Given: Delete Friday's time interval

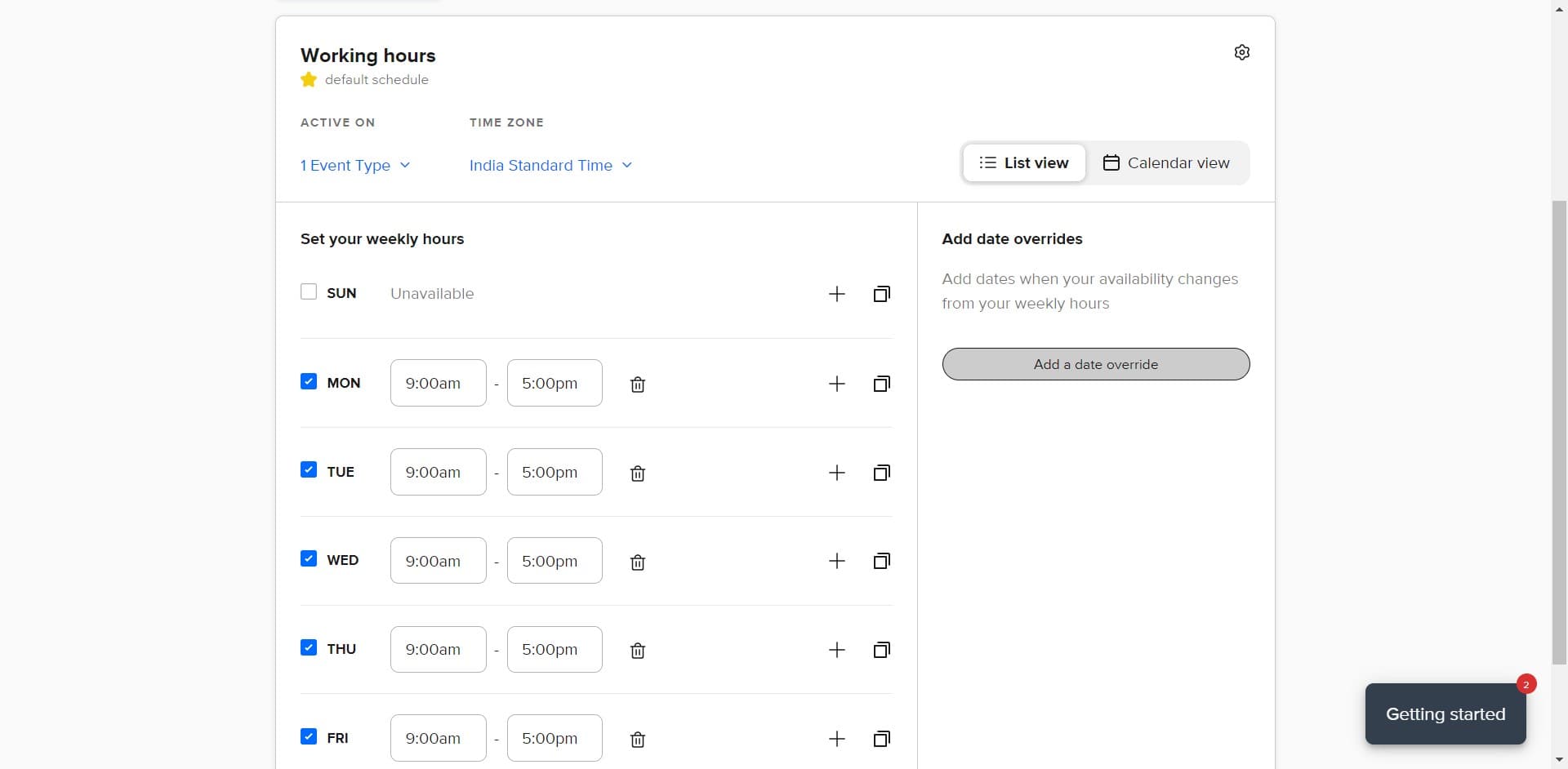Looking at the screenshot, I should pos(637,740).
